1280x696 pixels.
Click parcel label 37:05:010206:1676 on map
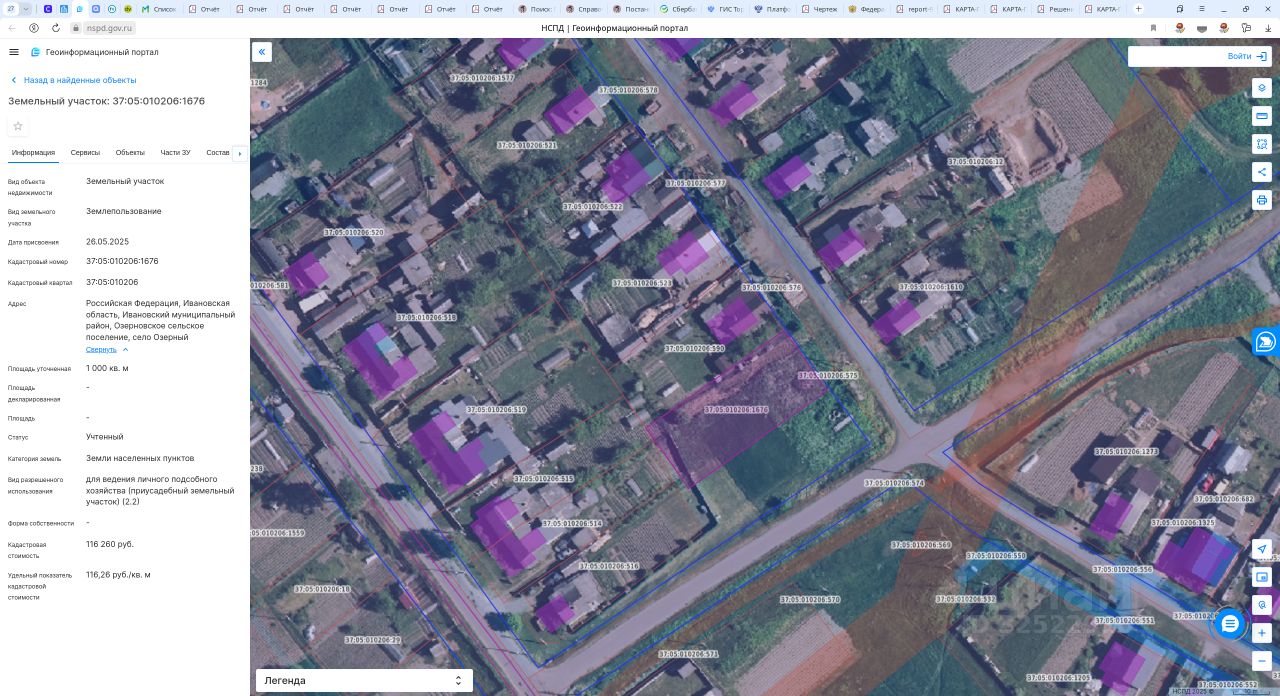click(x=736, y=410)
